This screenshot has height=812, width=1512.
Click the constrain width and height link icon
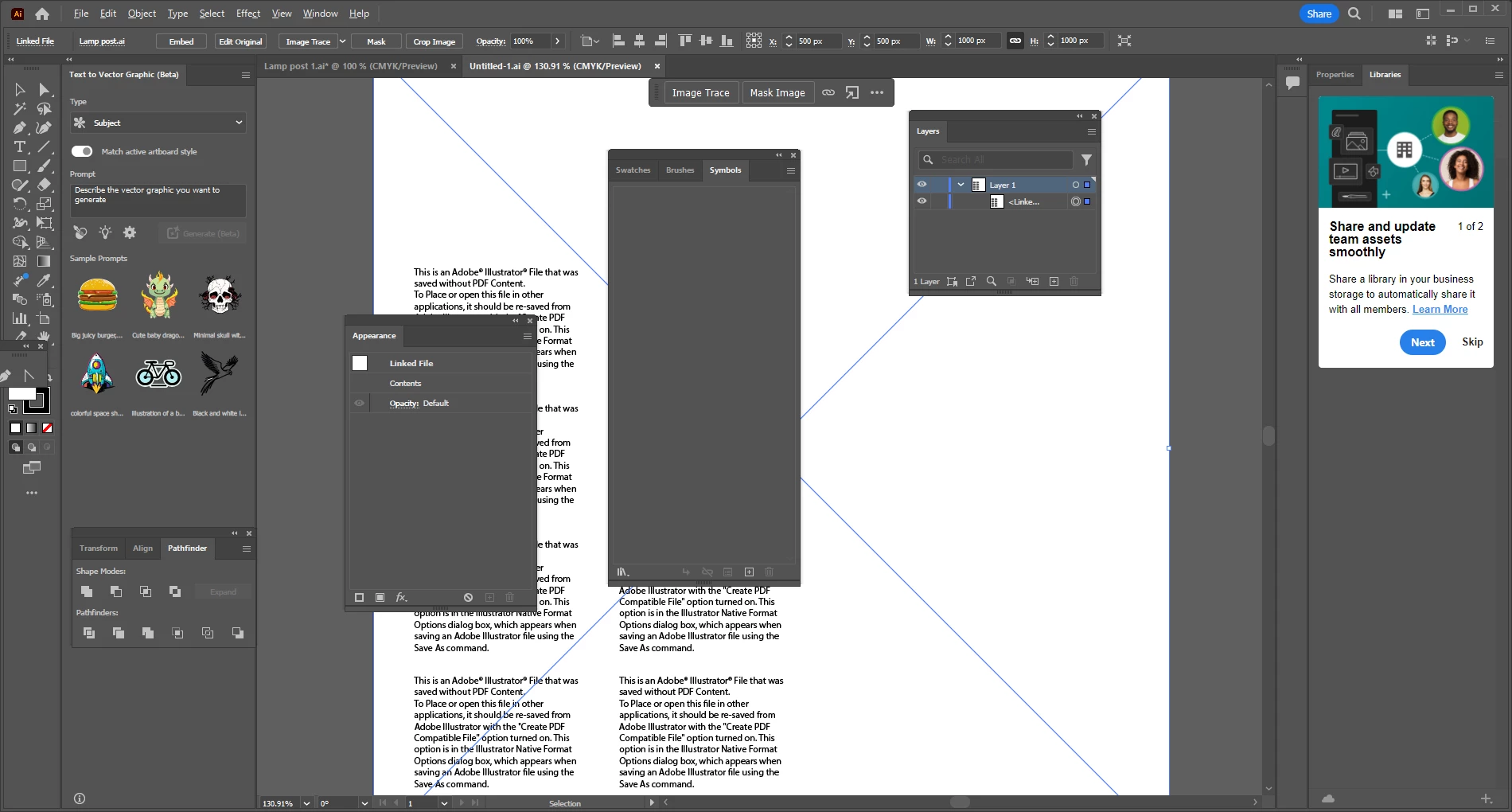pyautogui.click(x=1015, y=41)
